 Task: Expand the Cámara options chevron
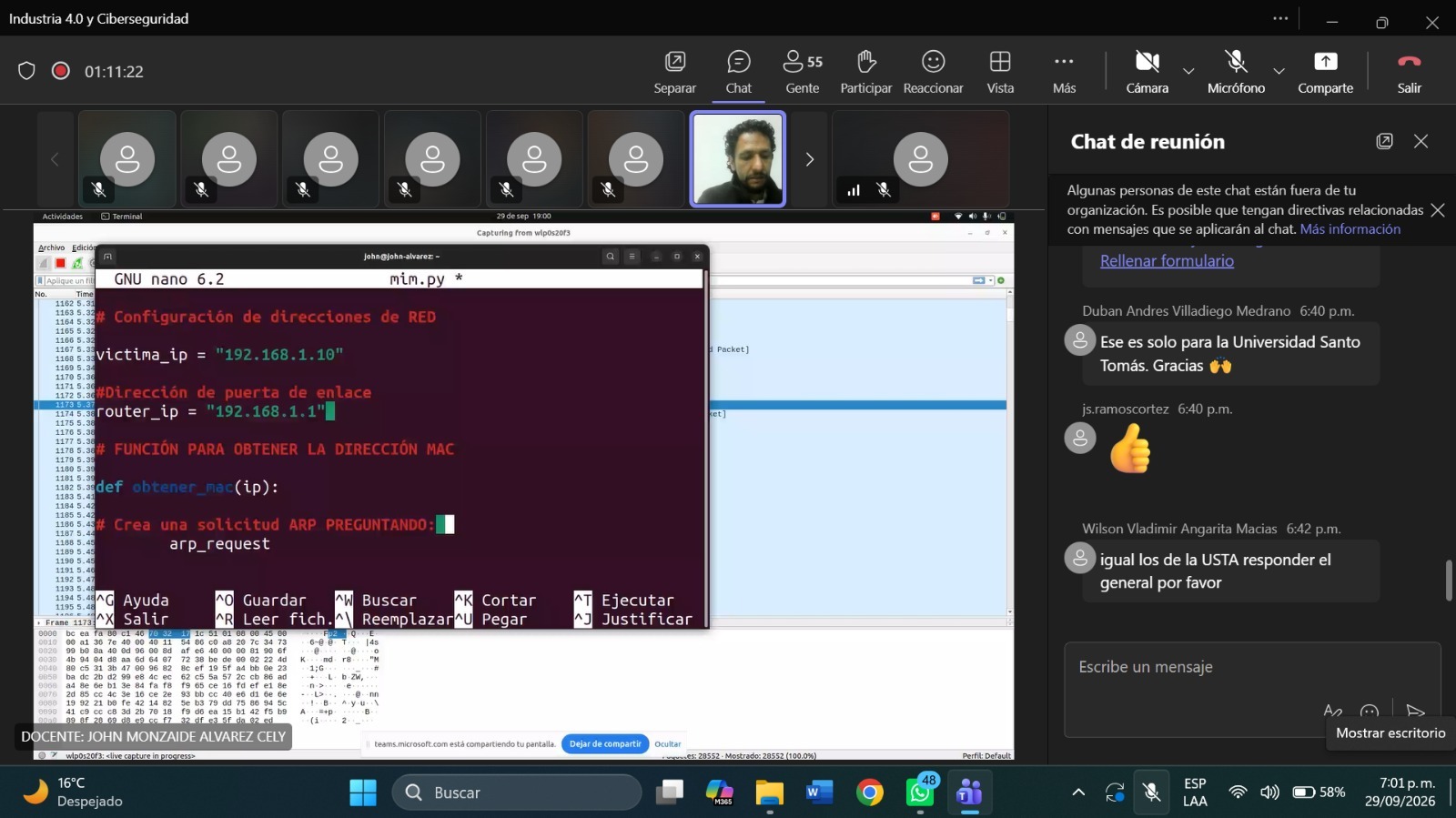pyautogui.click(x=1188, y=71)
